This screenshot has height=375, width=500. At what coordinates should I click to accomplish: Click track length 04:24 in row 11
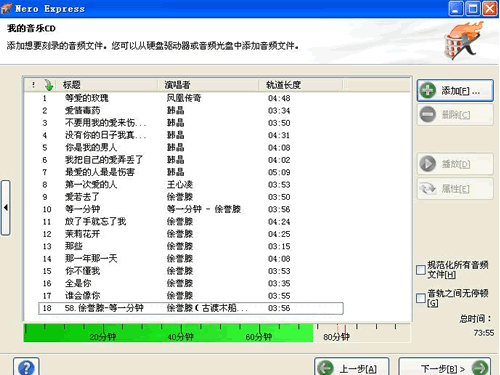(x=279, y=222)
